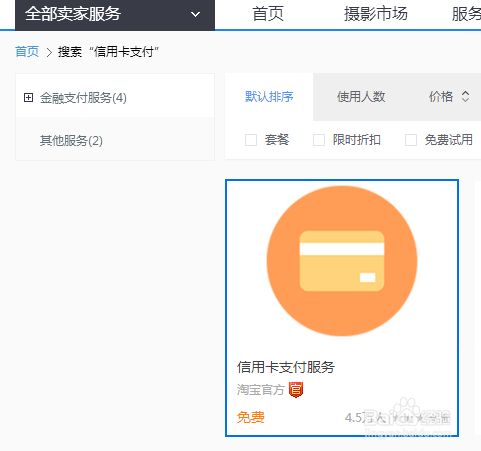Switch to 默认排序 sorting tab
Viewport: 481px width, 451px height.
click(x=269, y=97)
